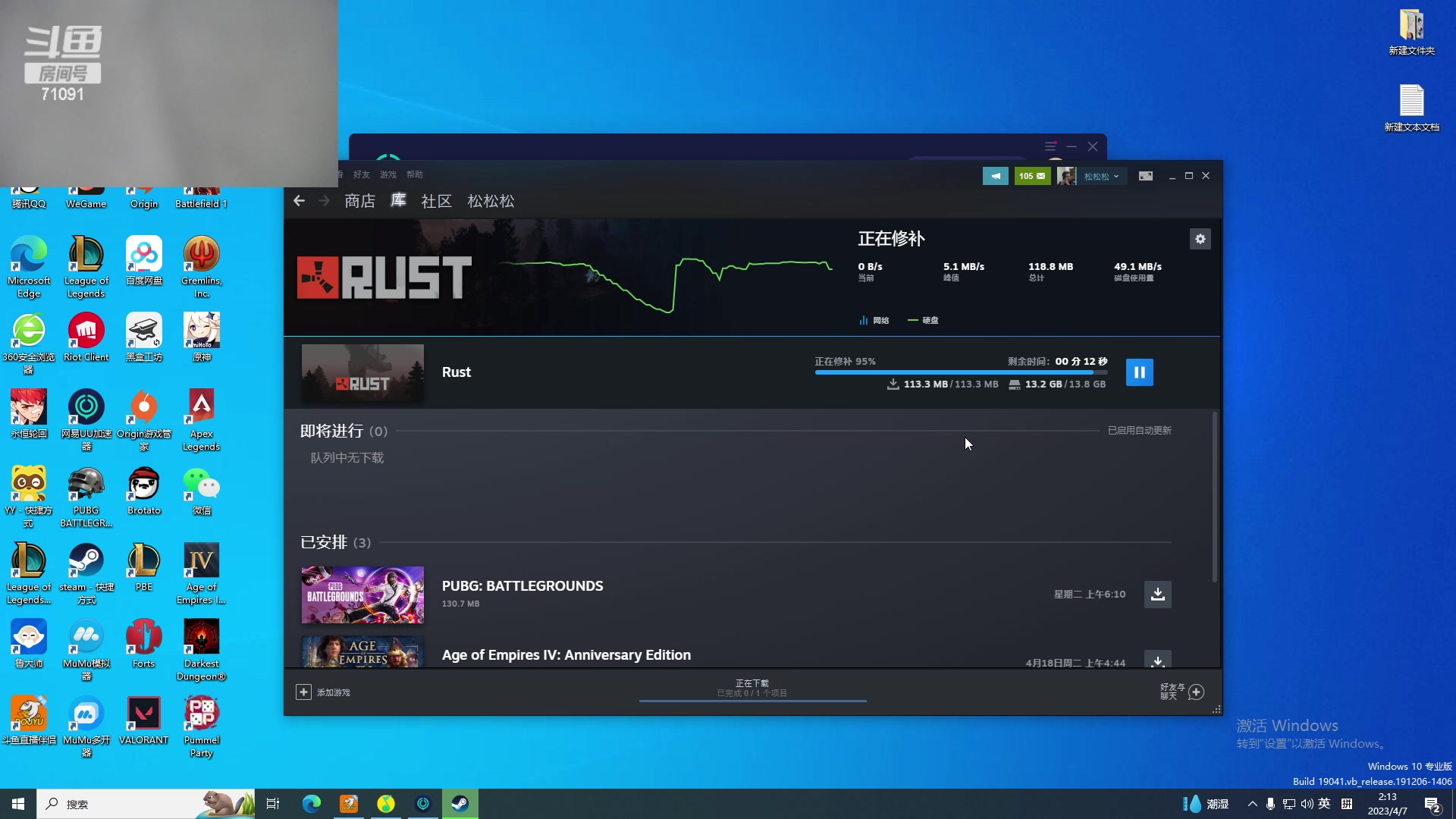Click 添加游戏 to add a game

pos(323,692)
